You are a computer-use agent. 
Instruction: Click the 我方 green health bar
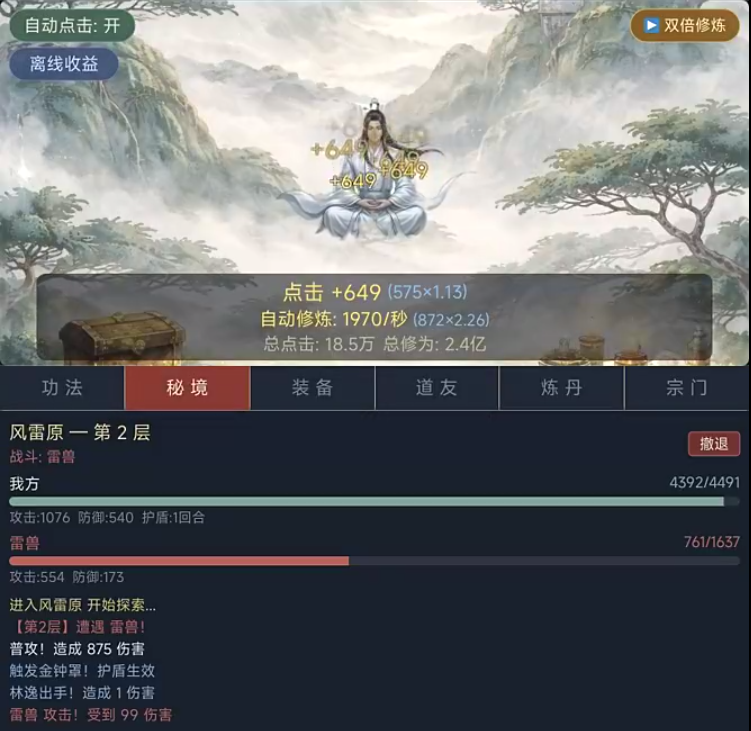coord(374,502)
